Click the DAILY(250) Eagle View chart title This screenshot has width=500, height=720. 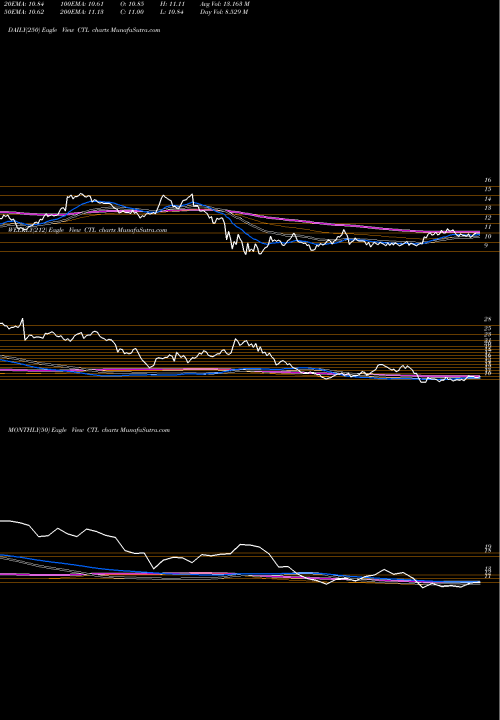(84, 30)
